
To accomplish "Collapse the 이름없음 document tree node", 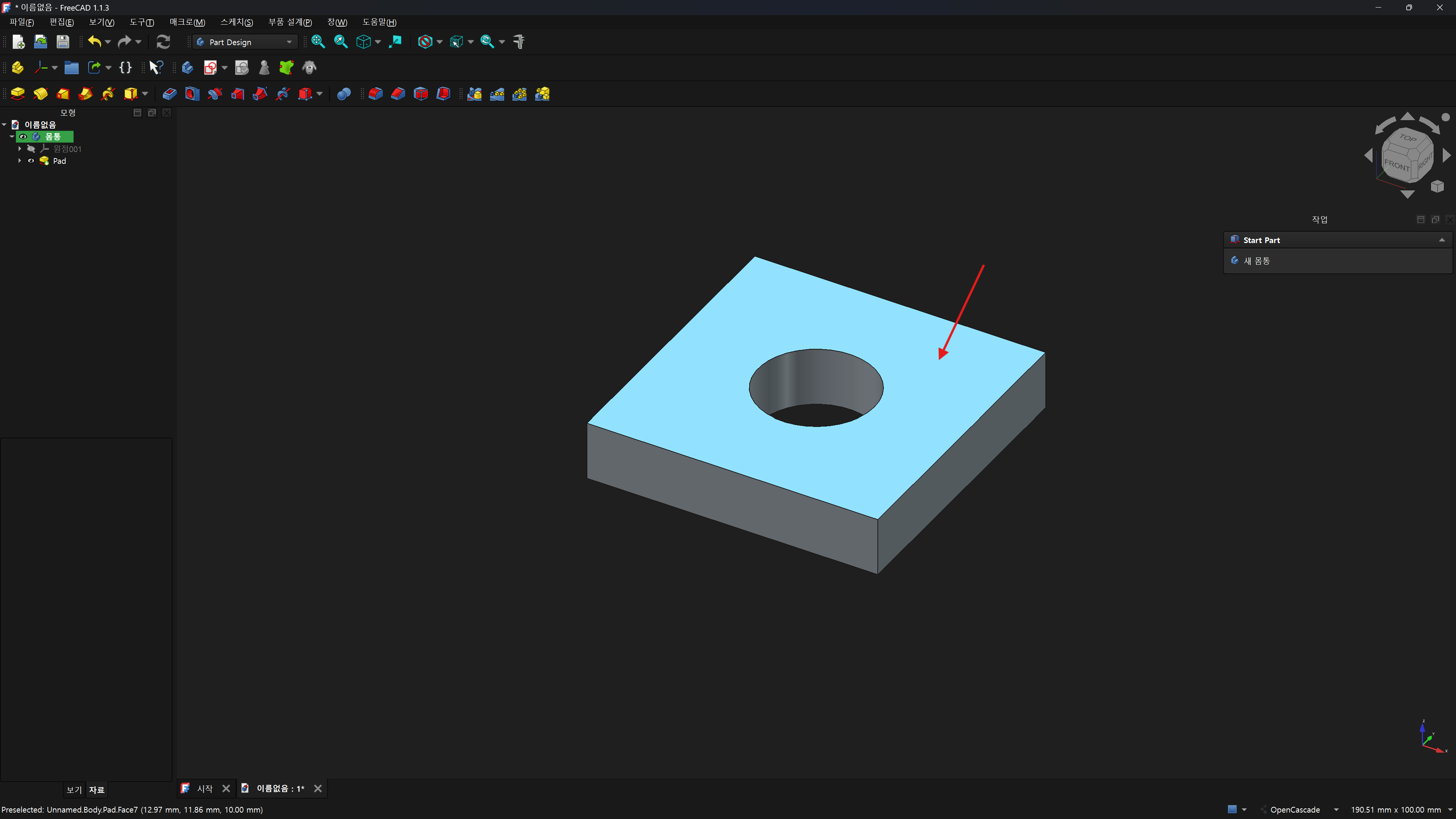I will [x=5, y=125].
